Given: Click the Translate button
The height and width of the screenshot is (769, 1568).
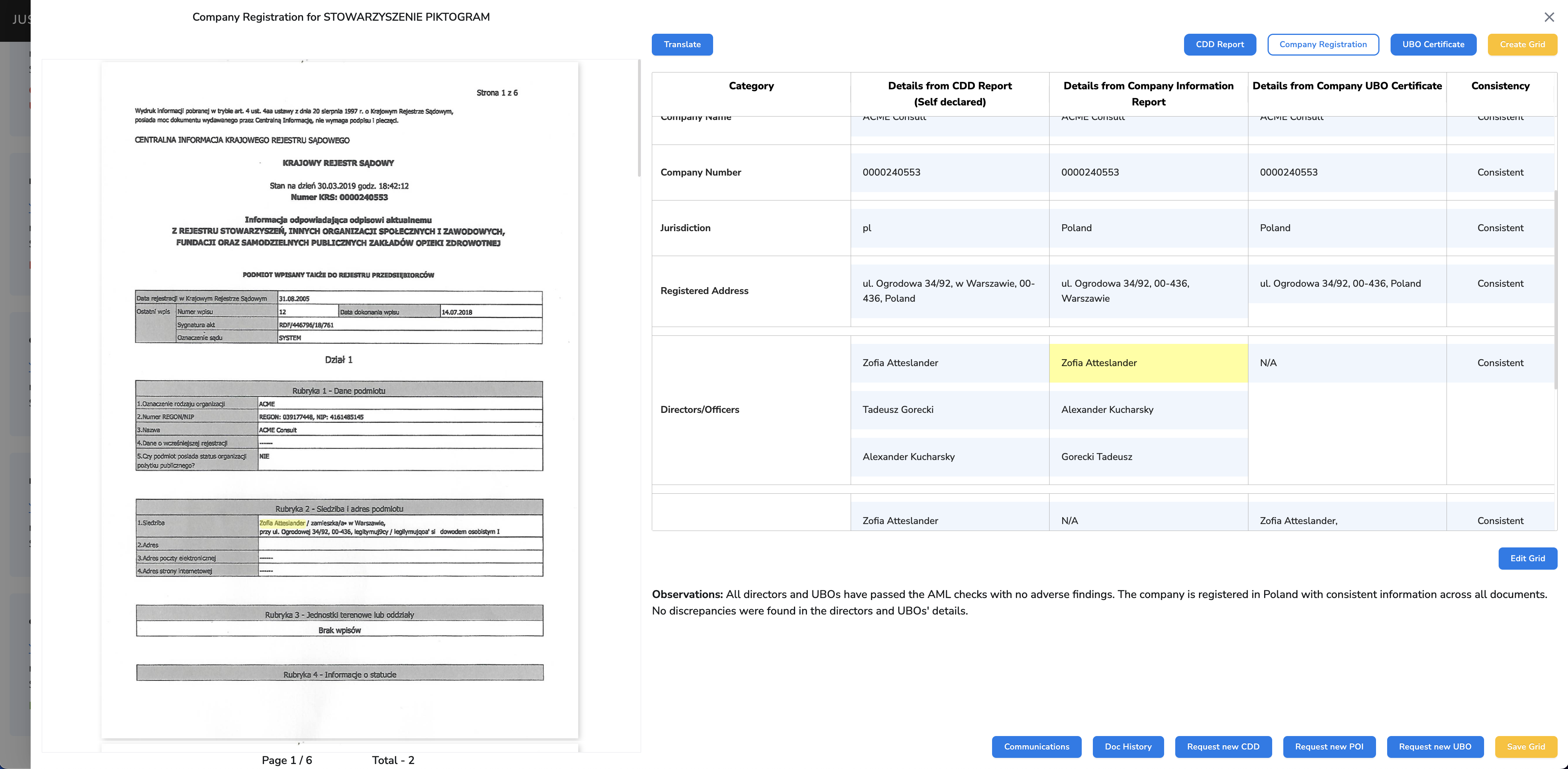Looking at the screenshot, I should (x=682, y=44).
